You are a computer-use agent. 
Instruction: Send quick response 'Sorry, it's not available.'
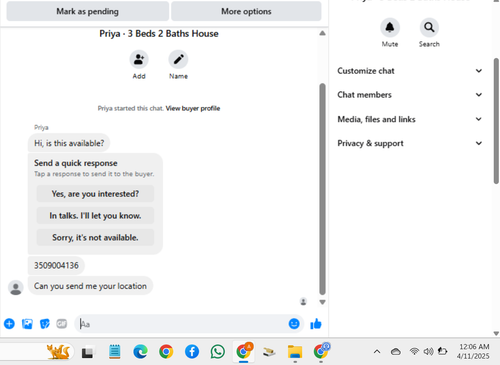point(95,237)
